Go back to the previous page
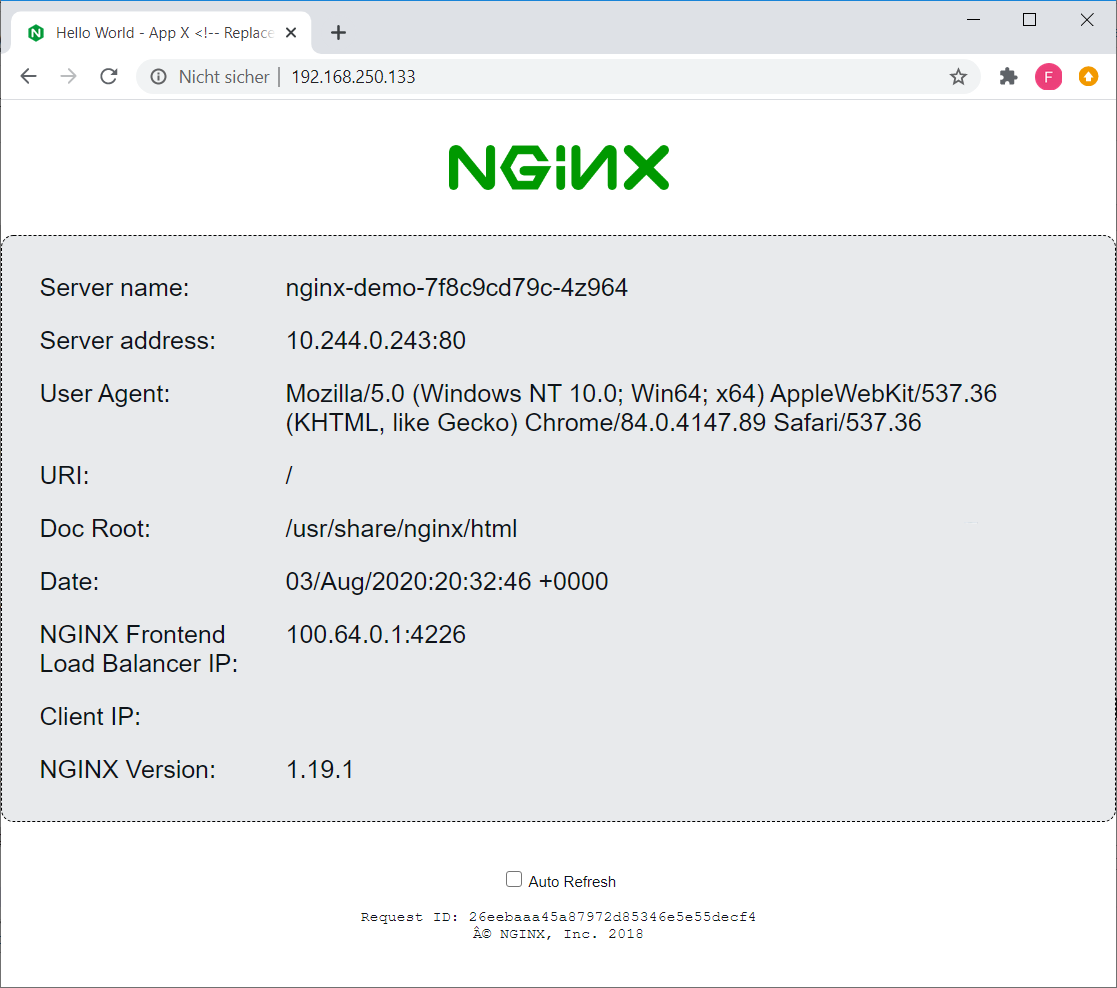This screenshot has width=1117, height=988. 28,76
